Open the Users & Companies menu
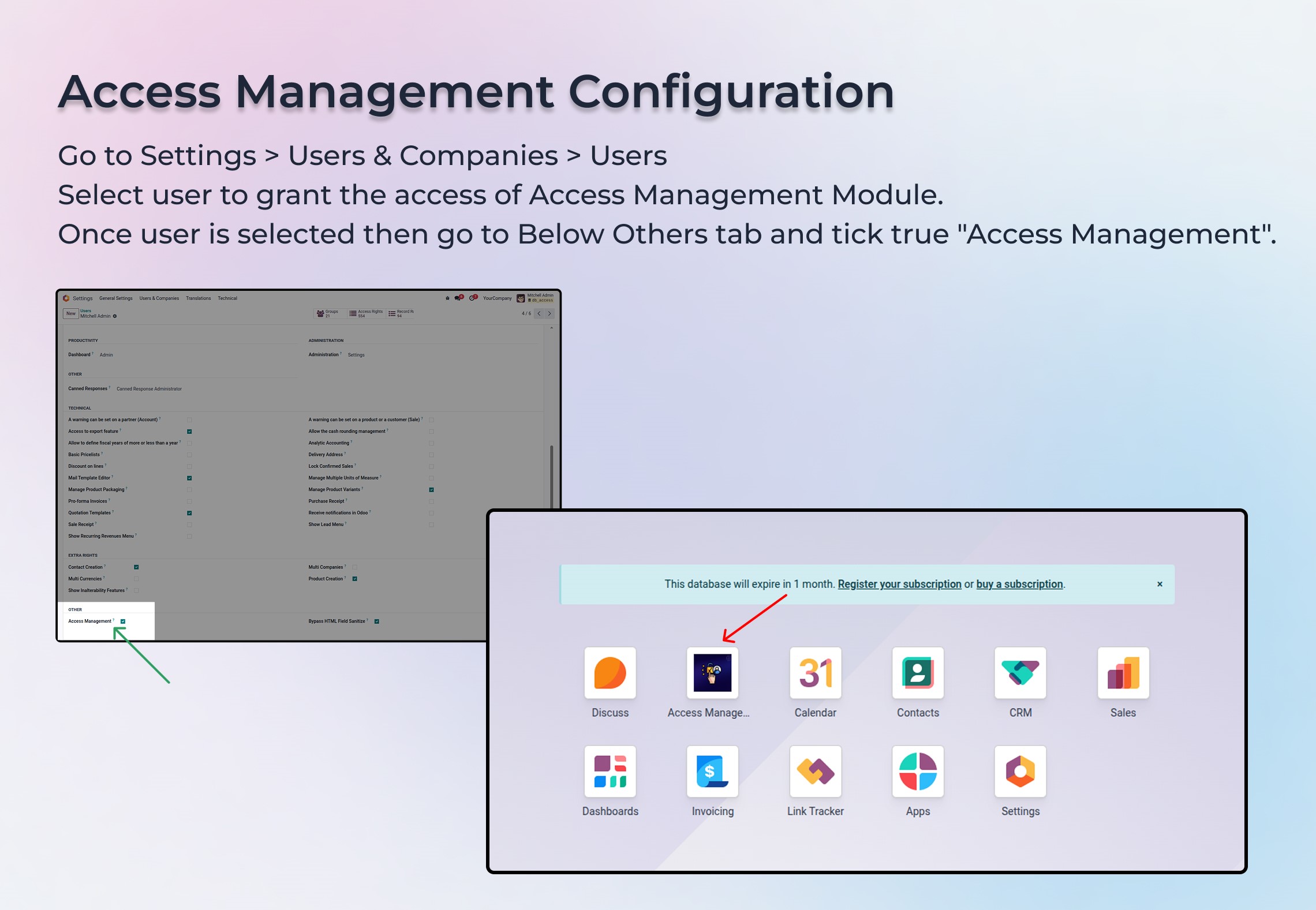This screenshot has height=910, width=1316. pos(159,298)
